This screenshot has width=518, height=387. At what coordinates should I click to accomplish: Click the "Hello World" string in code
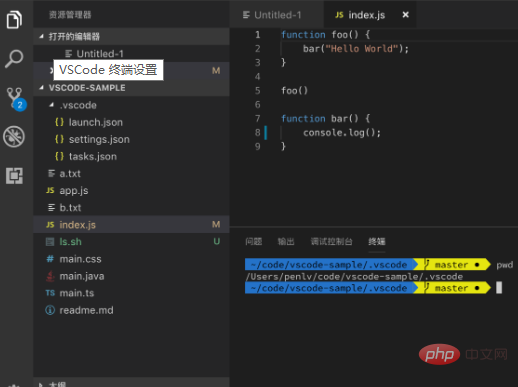click(x=362, y=49)
